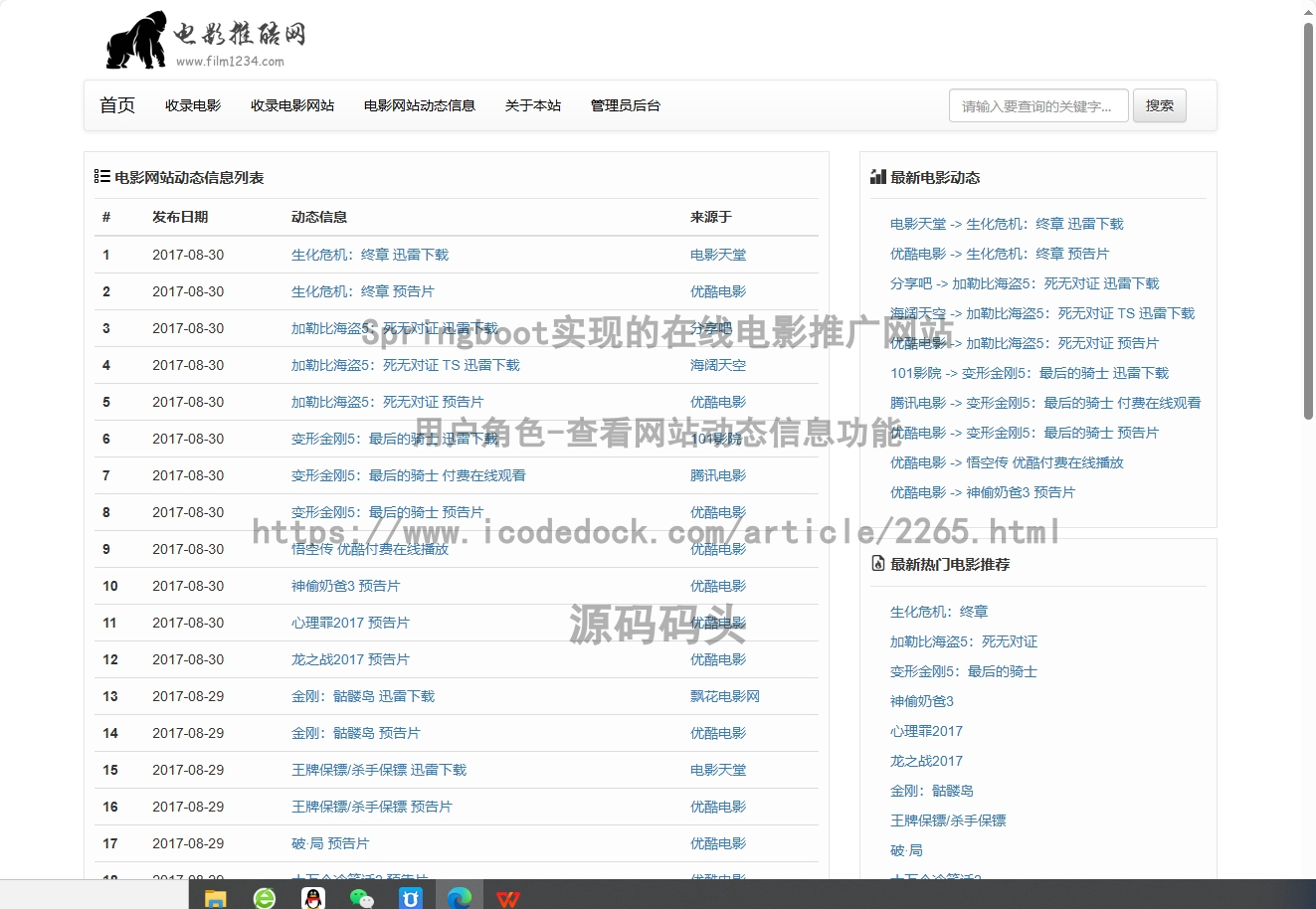This screenshot has height=909, width=1316.
Task: Open 优酷电影 -> 生化危机：终章 预告片 sidebar link
Action: pos(1000,254)
